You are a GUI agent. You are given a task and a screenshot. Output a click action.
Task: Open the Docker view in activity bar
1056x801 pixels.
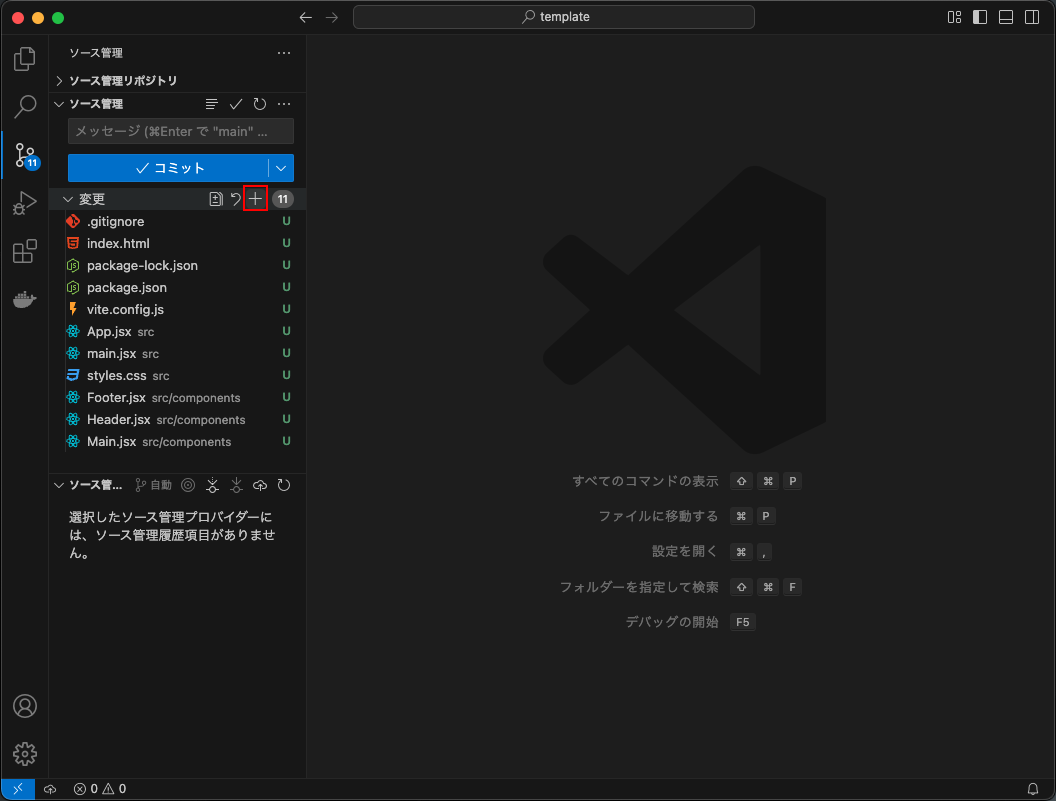point(24,299)
